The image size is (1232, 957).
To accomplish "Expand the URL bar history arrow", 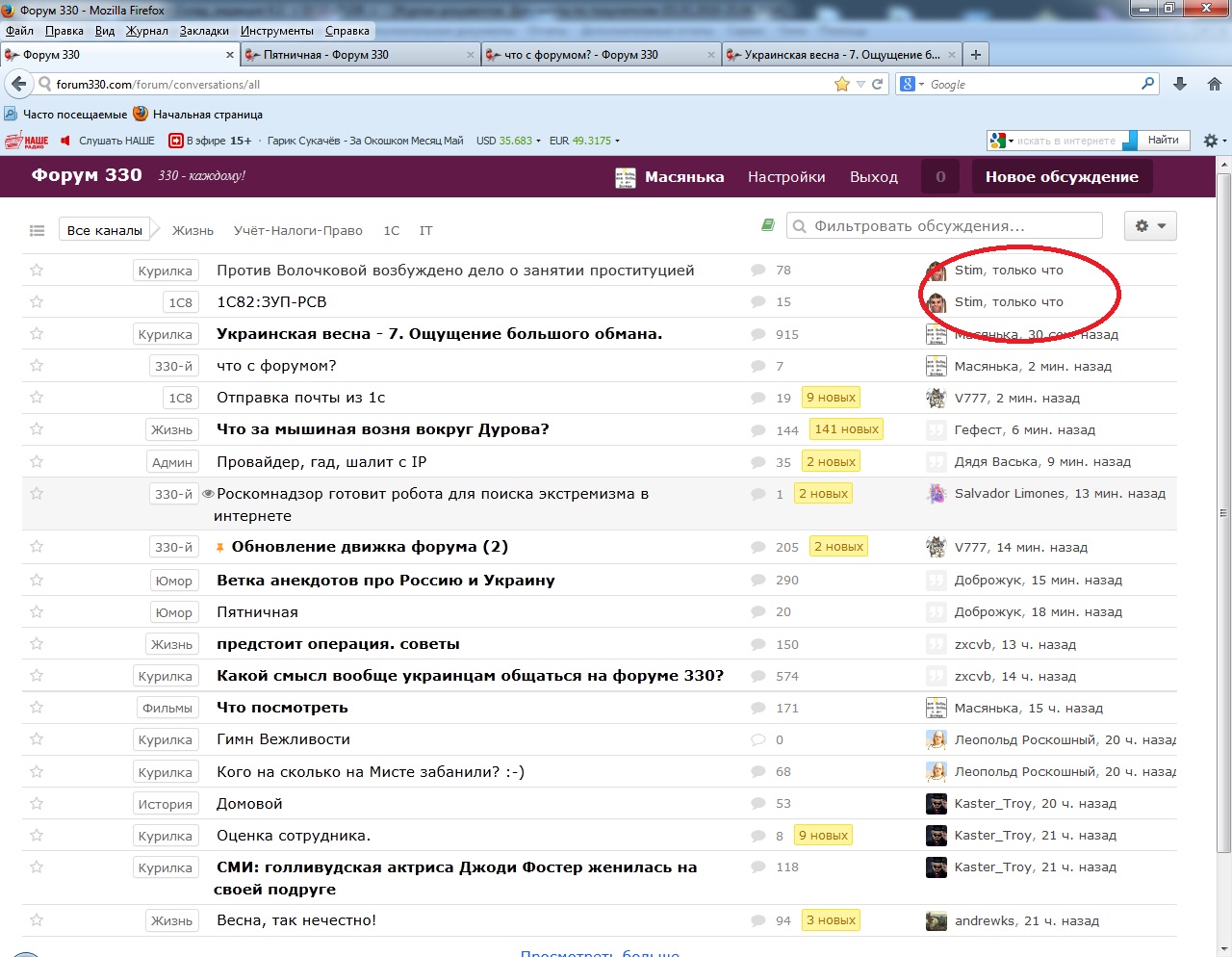I will [860, 84].
